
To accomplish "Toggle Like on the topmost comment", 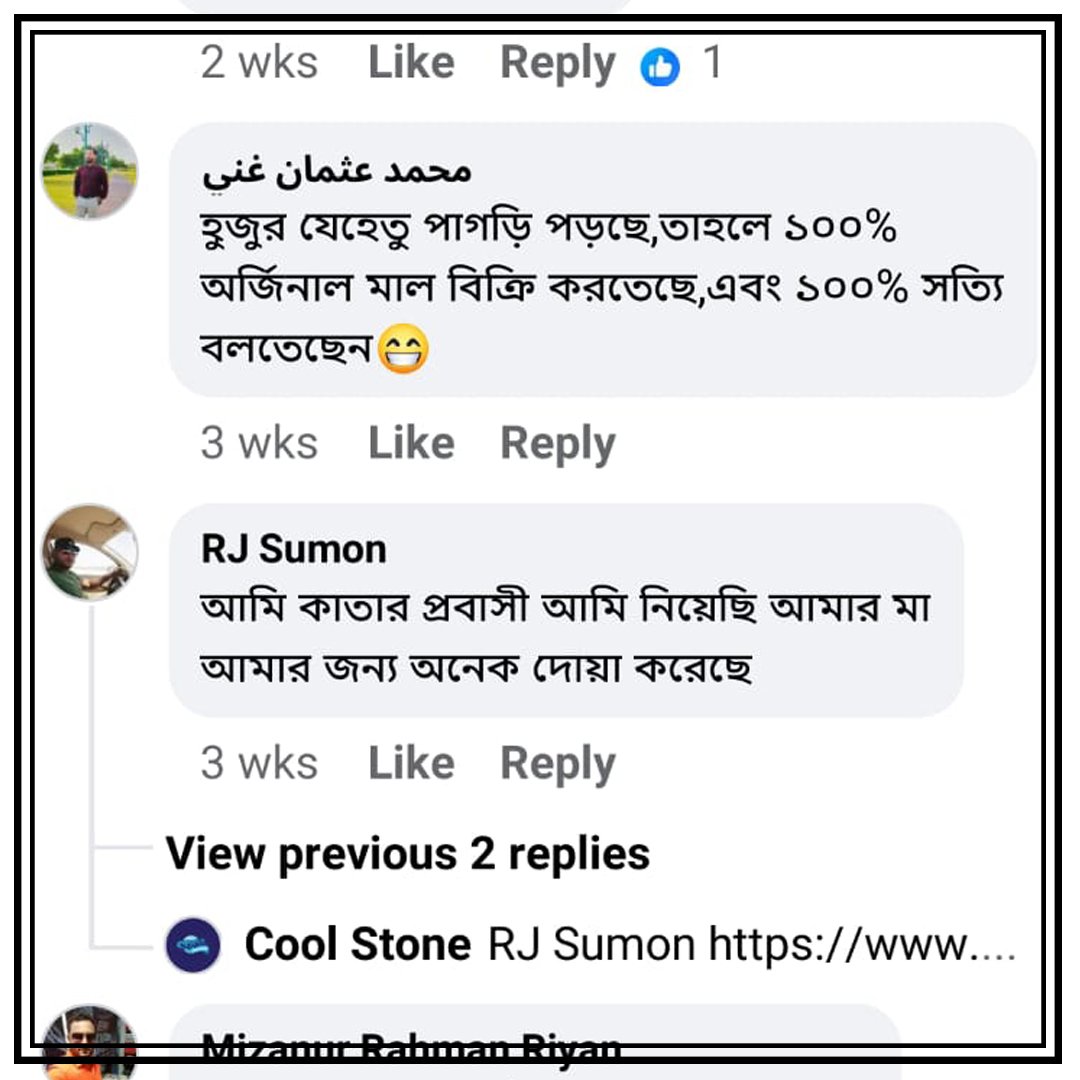I will (413, 62).
